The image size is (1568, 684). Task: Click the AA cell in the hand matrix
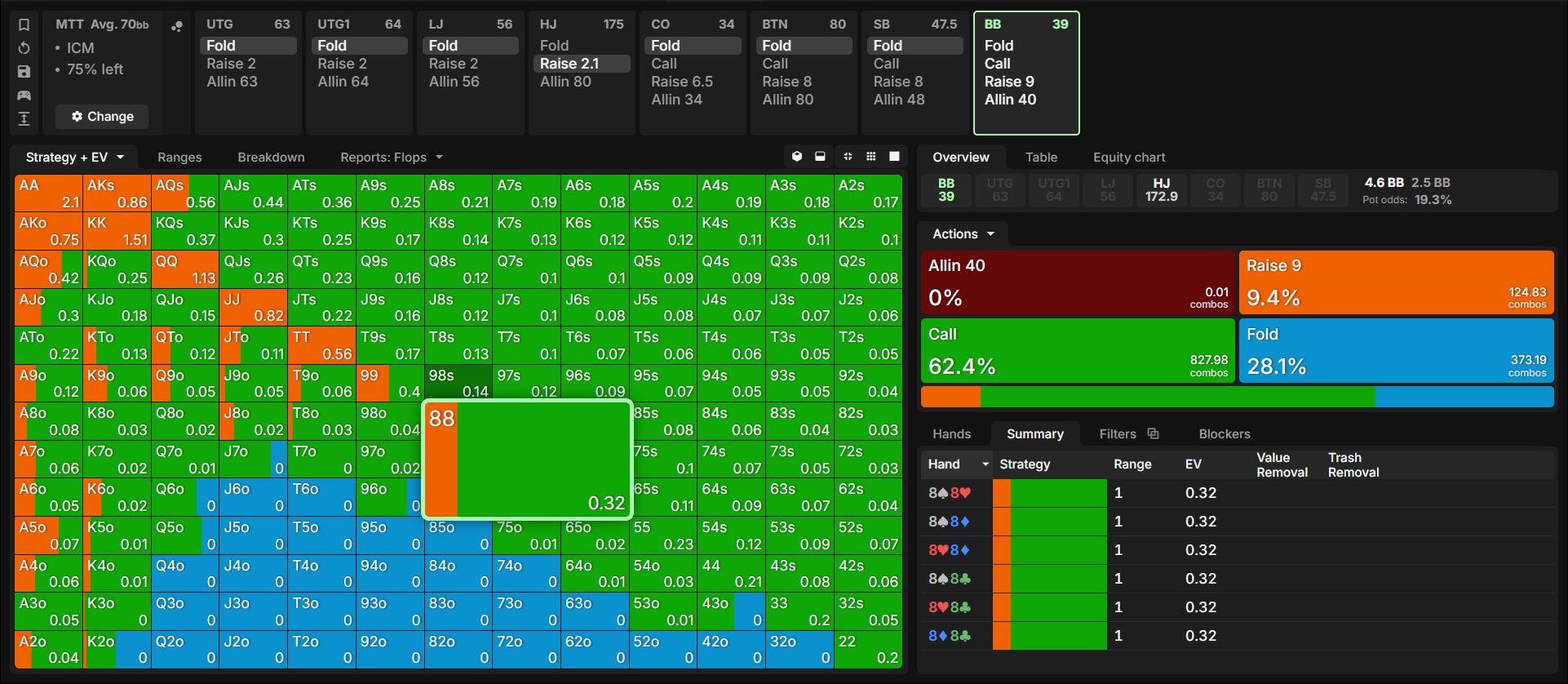pyautogui.click(x=49, y=193)
